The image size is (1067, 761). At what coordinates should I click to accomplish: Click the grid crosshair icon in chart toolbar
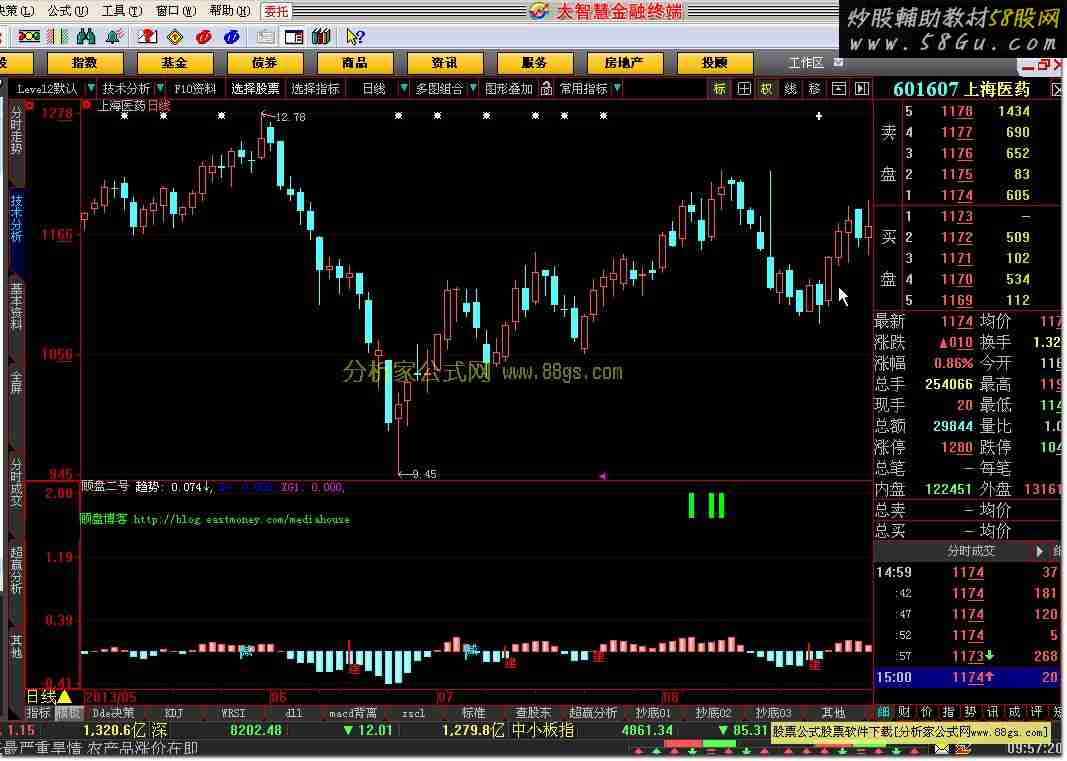(744, 88)
